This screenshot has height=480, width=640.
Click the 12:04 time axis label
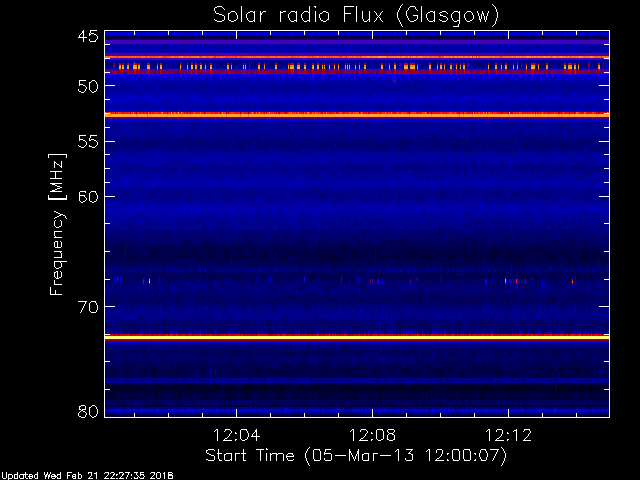click(236, 435)
